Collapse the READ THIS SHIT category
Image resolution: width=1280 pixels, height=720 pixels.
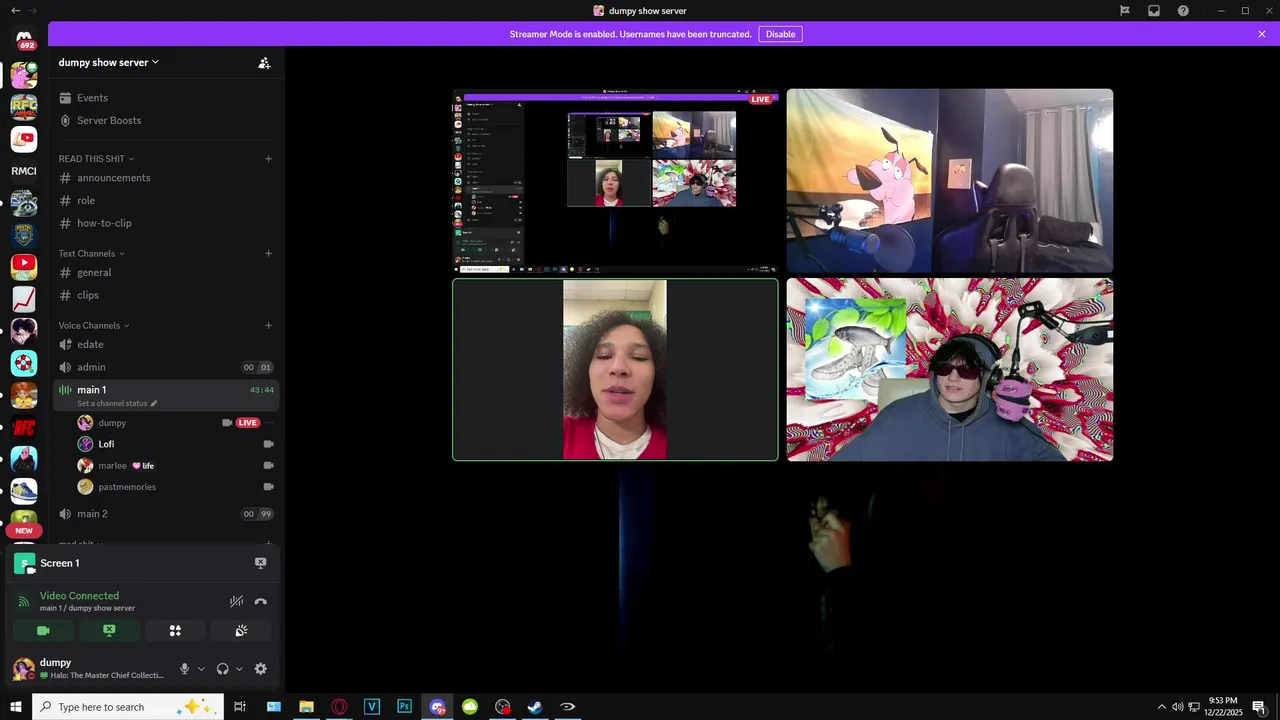[96, 158]
